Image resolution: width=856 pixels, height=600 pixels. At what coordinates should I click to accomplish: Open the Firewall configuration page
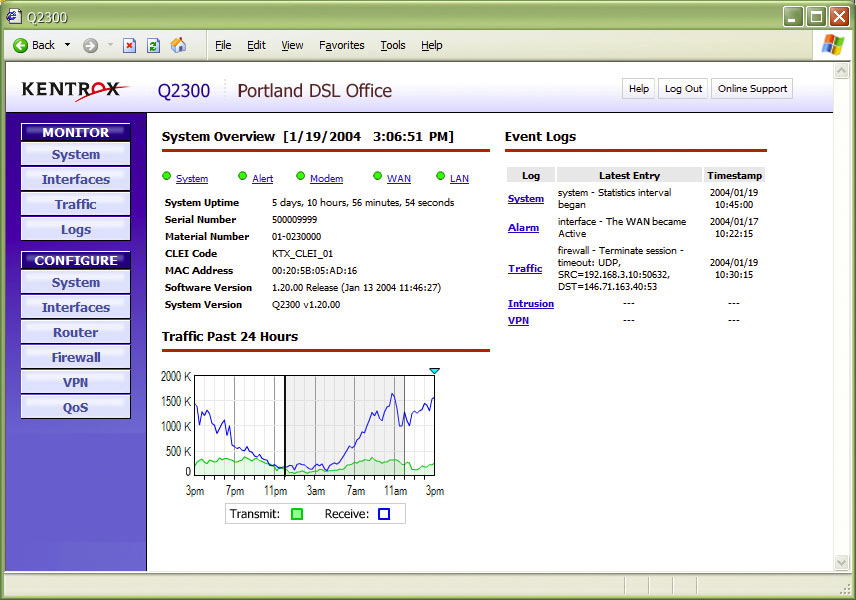(75, 358)
